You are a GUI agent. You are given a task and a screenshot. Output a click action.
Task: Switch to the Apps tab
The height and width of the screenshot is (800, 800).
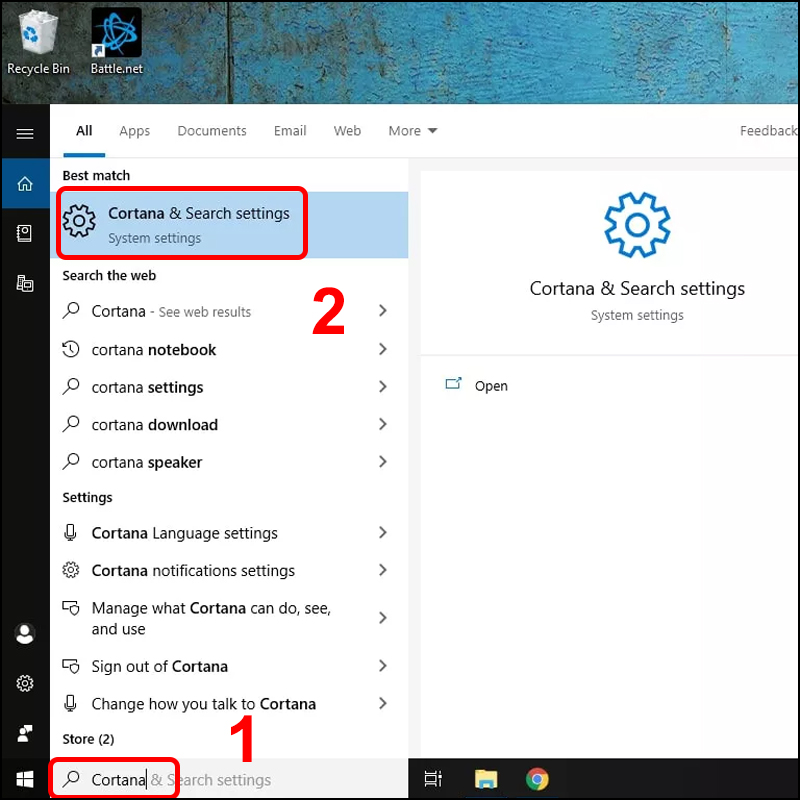[x=135, y=131]
